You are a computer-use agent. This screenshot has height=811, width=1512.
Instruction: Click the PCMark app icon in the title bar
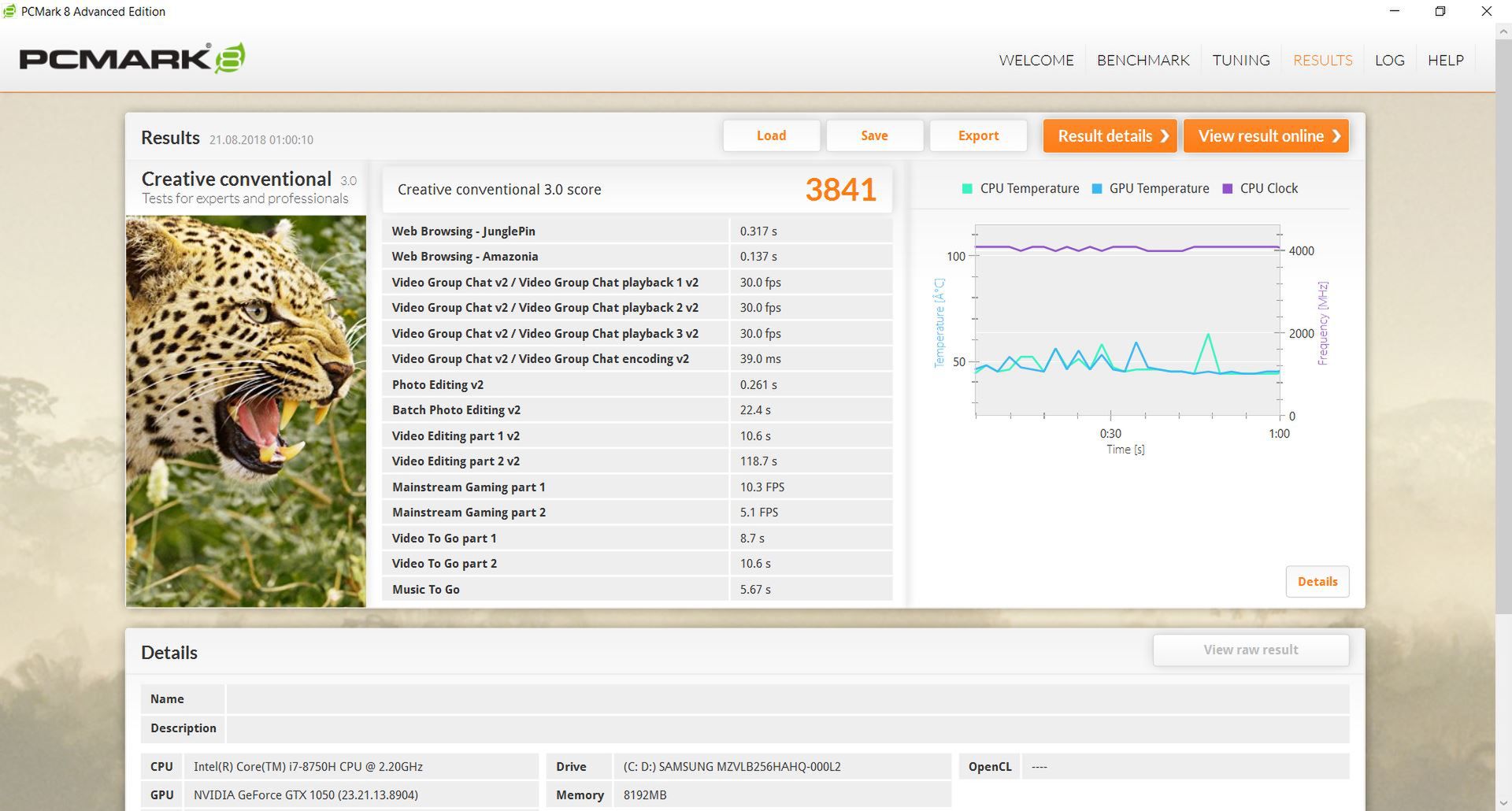pos(8,11)
